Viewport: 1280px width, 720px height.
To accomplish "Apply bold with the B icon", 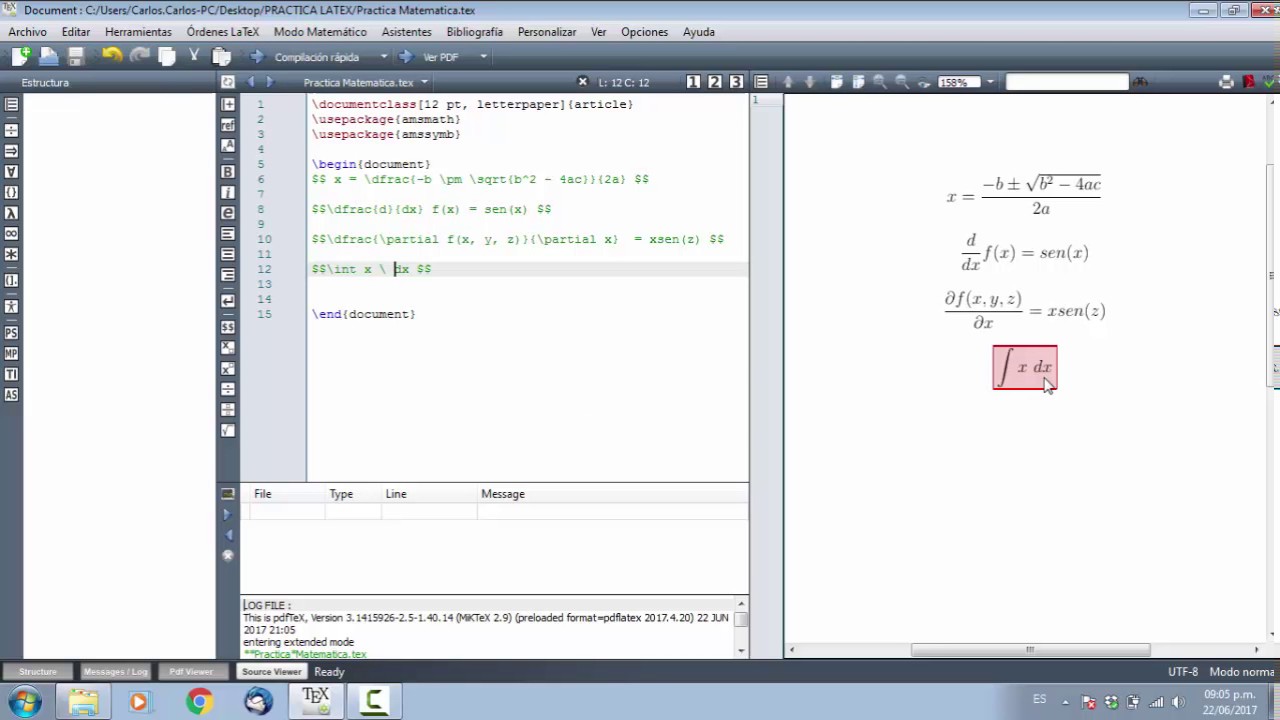I will [228, 171].
